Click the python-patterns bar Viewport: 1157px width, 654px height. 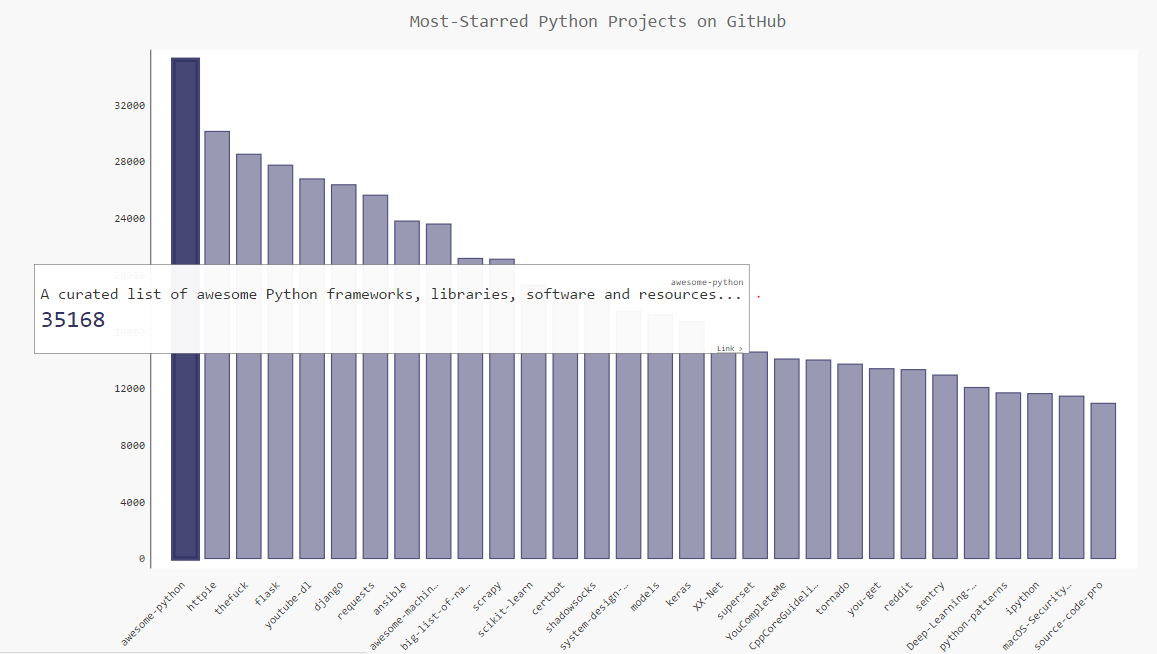(x=1009, y=475)
